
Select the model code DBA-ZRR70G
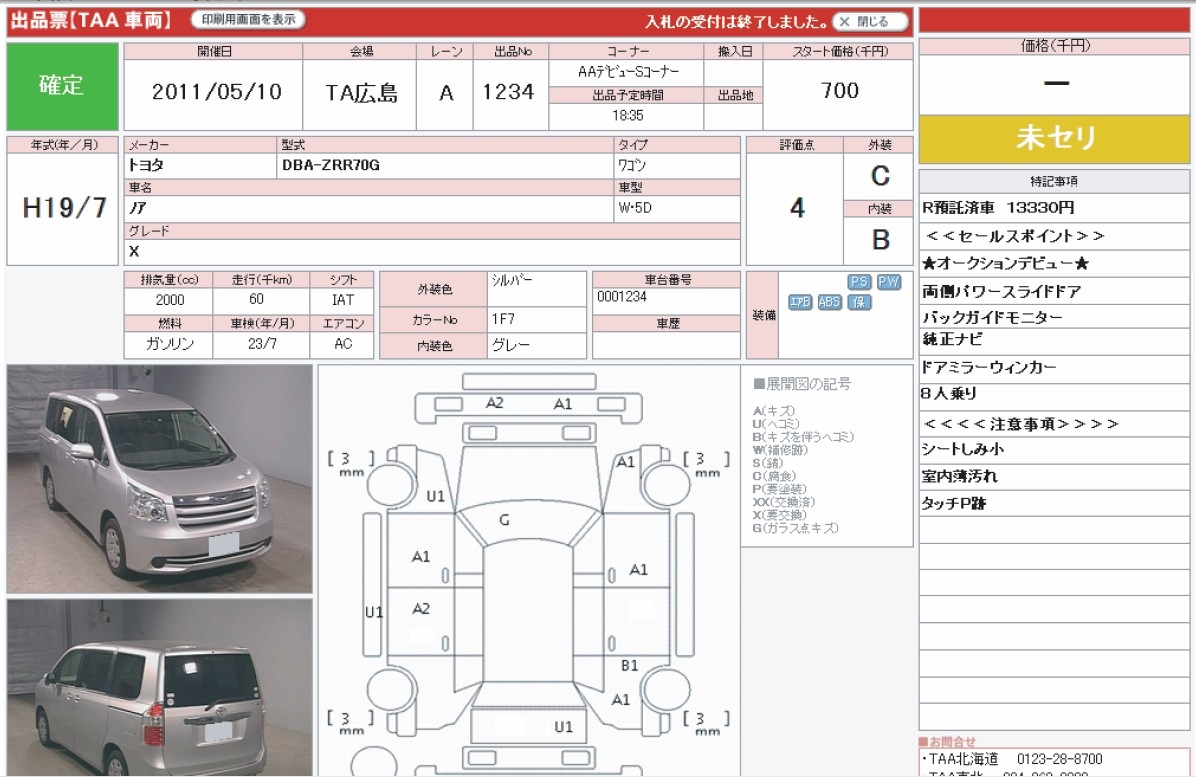tap(331, 165)
